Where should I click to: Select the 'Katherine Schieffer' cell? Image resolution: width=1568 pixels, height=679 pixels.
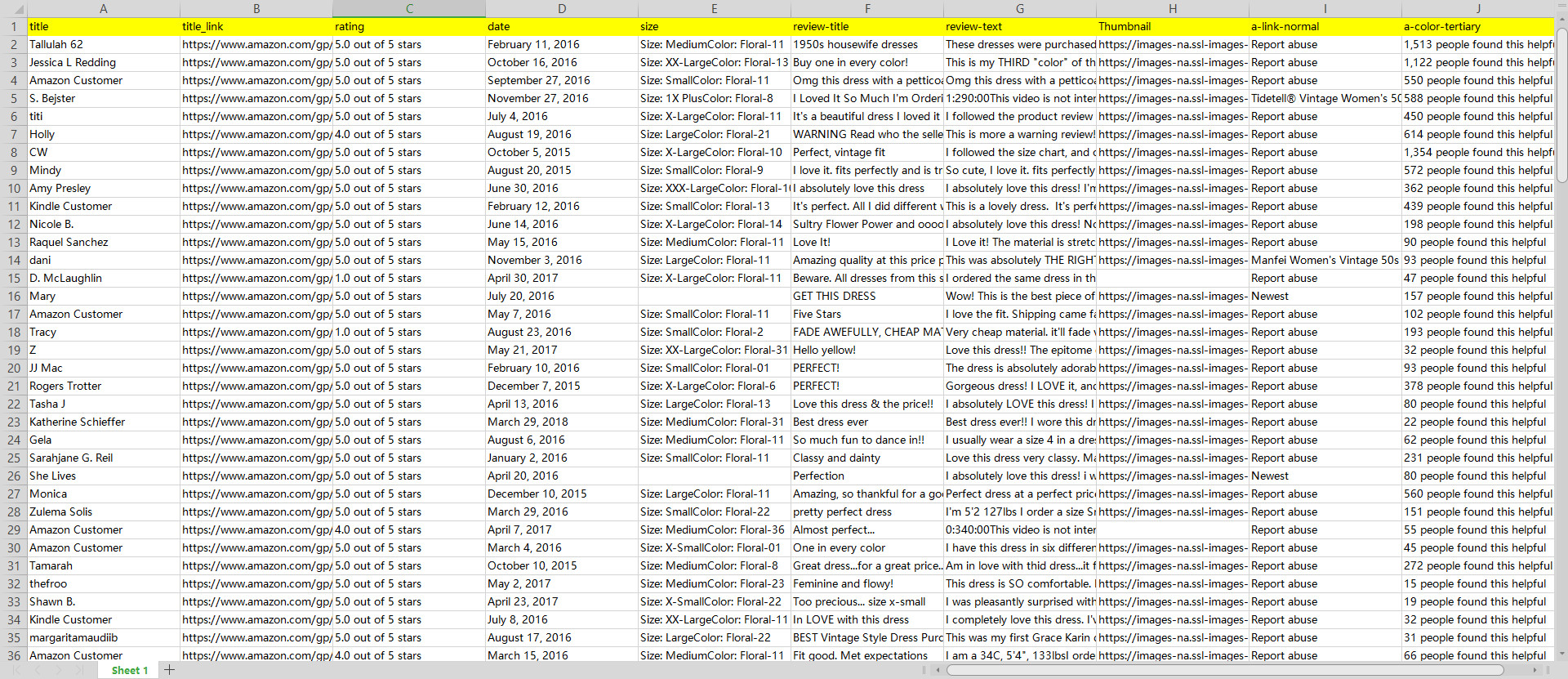tap(104, 422)
